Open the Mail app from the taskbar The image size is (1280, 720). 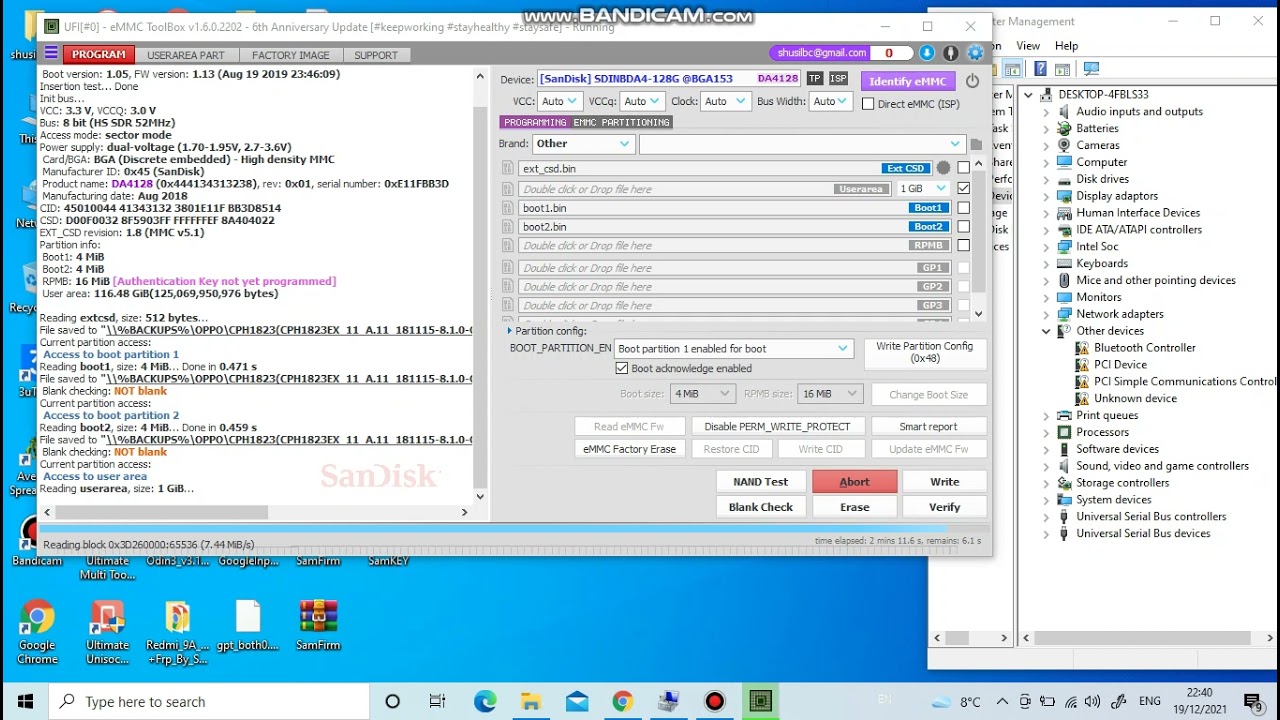pos(577,701)
